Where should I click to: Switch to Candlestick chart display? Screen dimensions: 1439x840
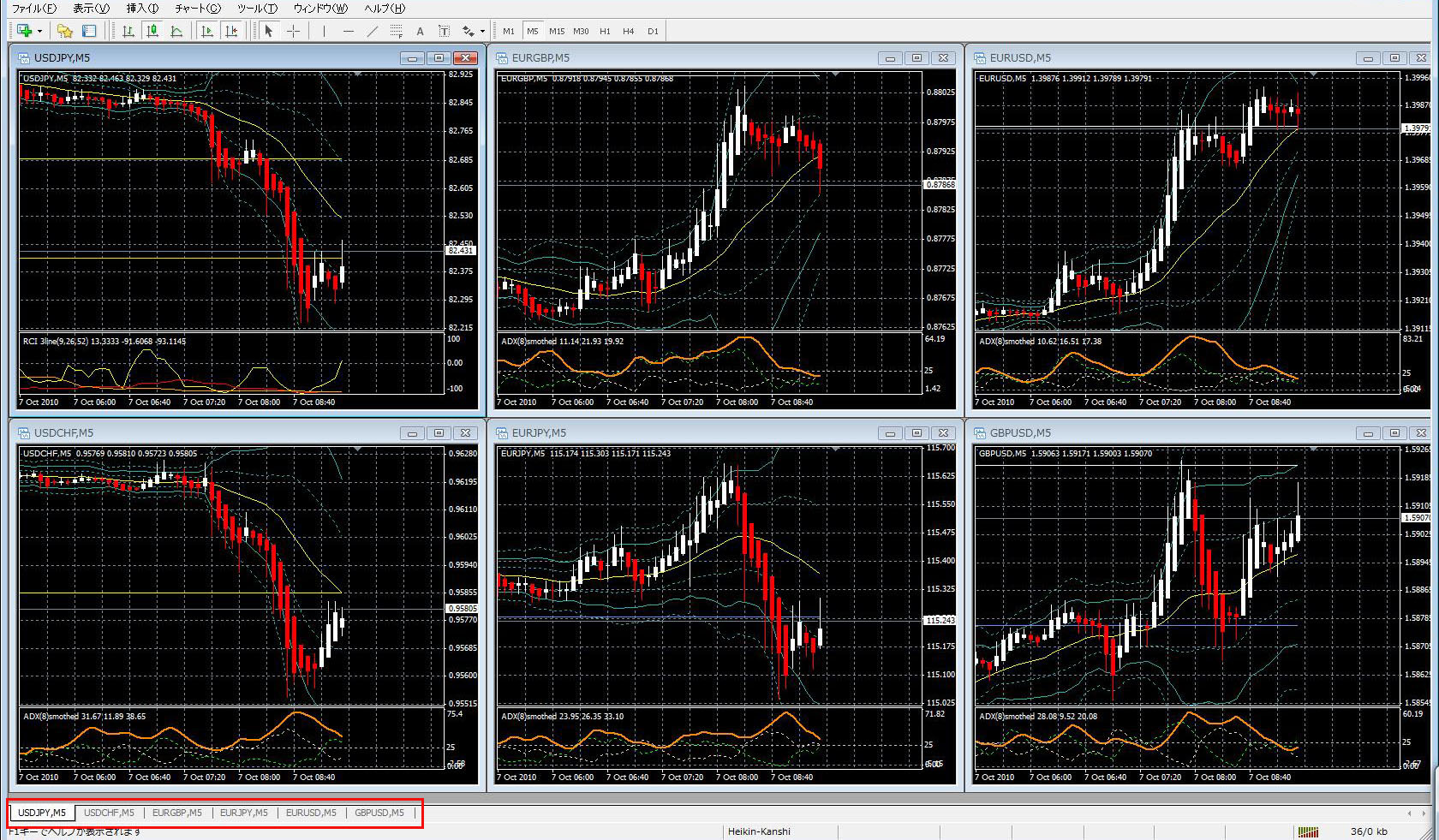(x=152, y=31)
